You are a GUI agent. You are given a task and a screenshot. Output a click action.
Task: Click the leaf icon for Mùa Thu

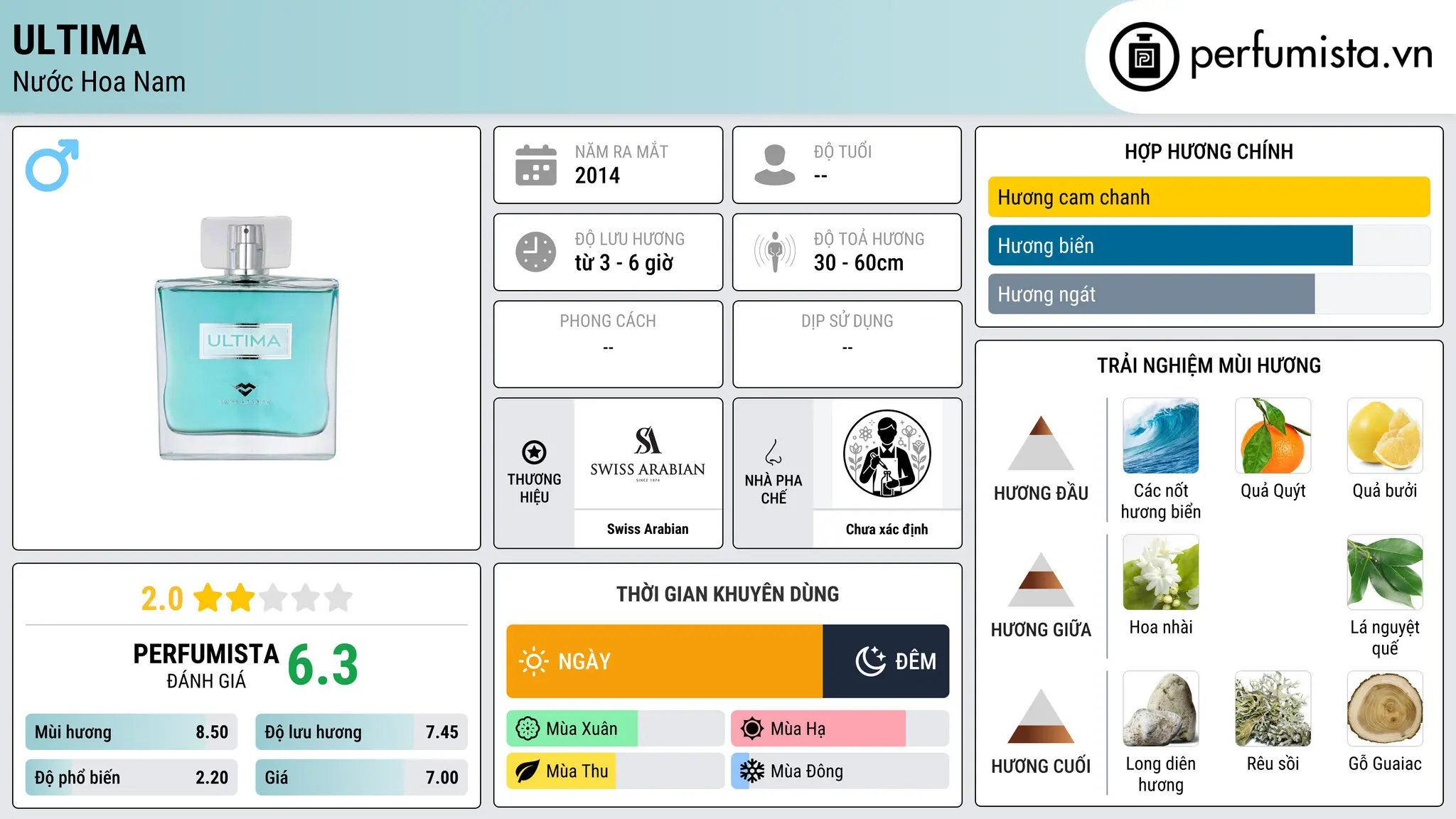[x=528, y=771]
